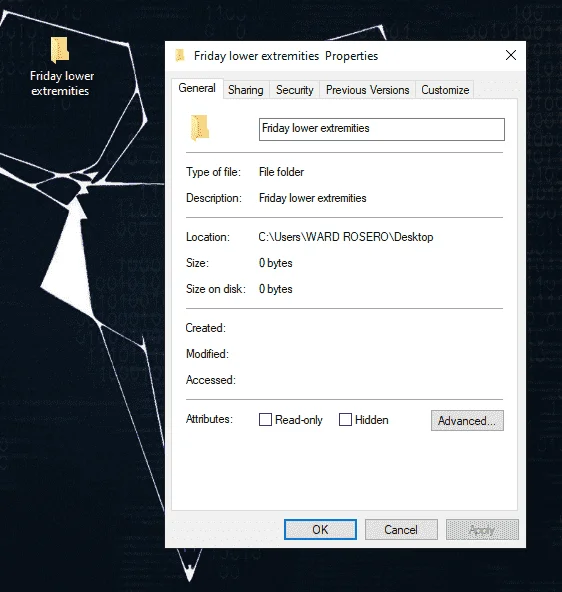Open the Advanced attributes dialog
Screen dimensions: 562x592
467,421
